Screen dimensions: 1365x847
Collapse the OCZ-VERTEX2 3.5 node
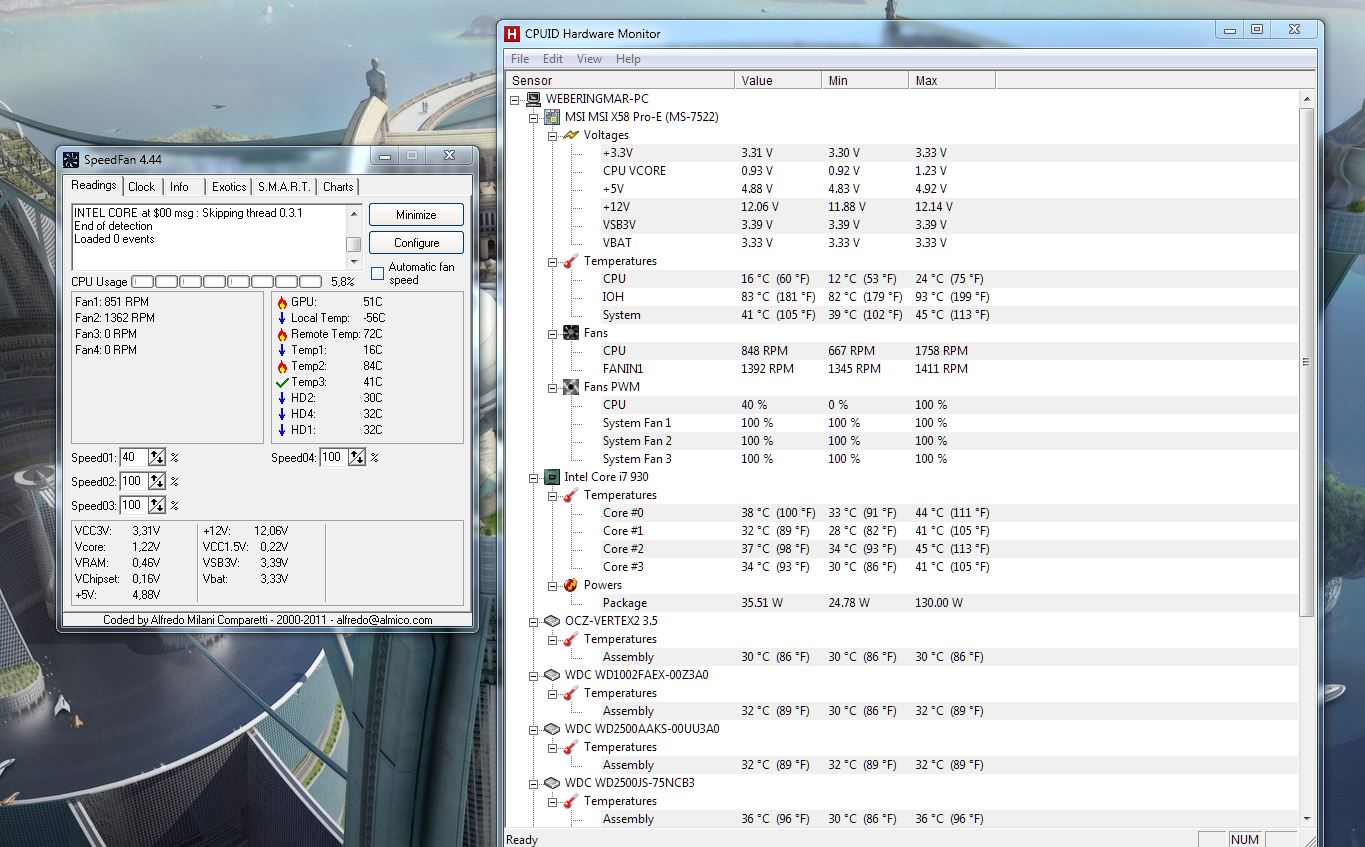pos(534,621)
